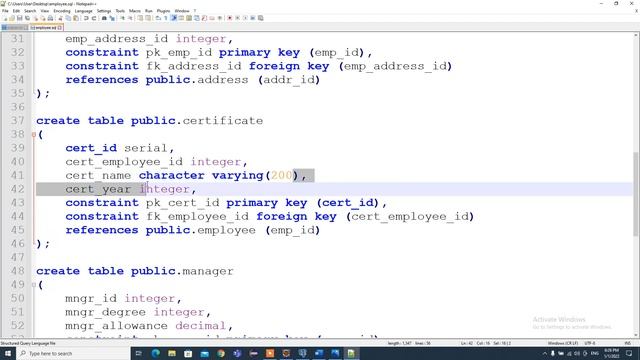Screen dimensions: 640x360
Task: Open the Macro menu
Action: click(x=135, y=11)
